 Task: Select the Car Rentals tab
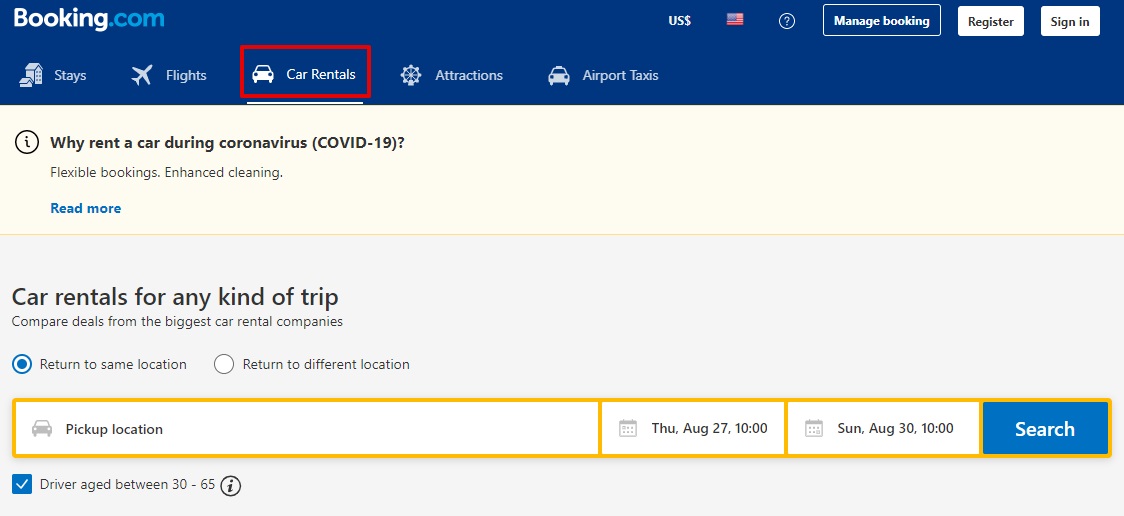tap(305, 74)
